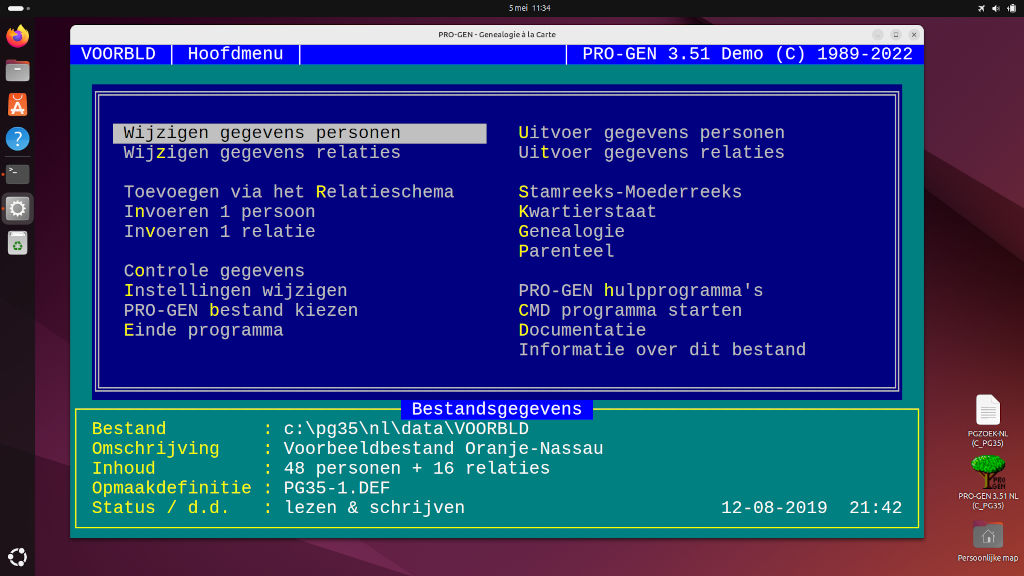
Task: Choose Invoeren 1 persoon
Action: (x=219, y=212)
